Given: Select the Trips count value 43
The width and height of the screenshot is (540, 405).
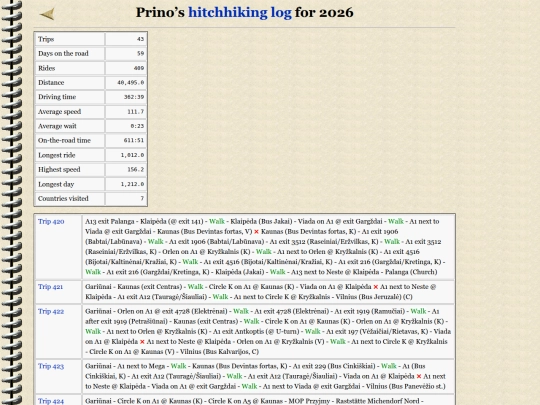Looking at the screenshot, I should [140, 39].
